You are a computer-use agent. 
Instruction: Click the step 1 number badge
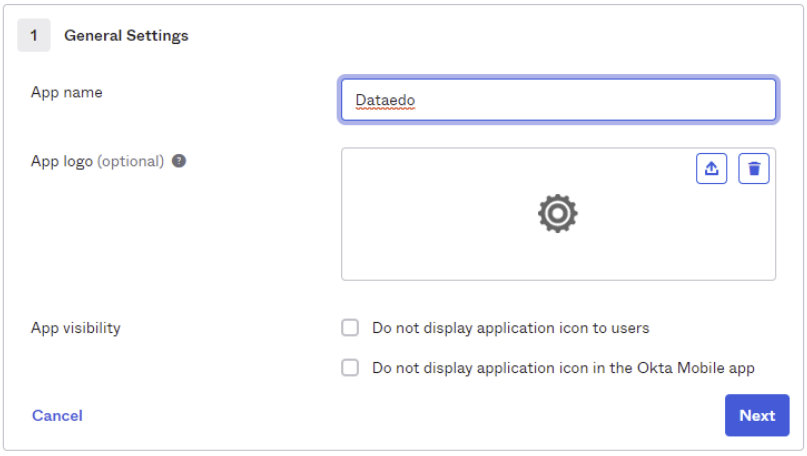pos(34,35)
